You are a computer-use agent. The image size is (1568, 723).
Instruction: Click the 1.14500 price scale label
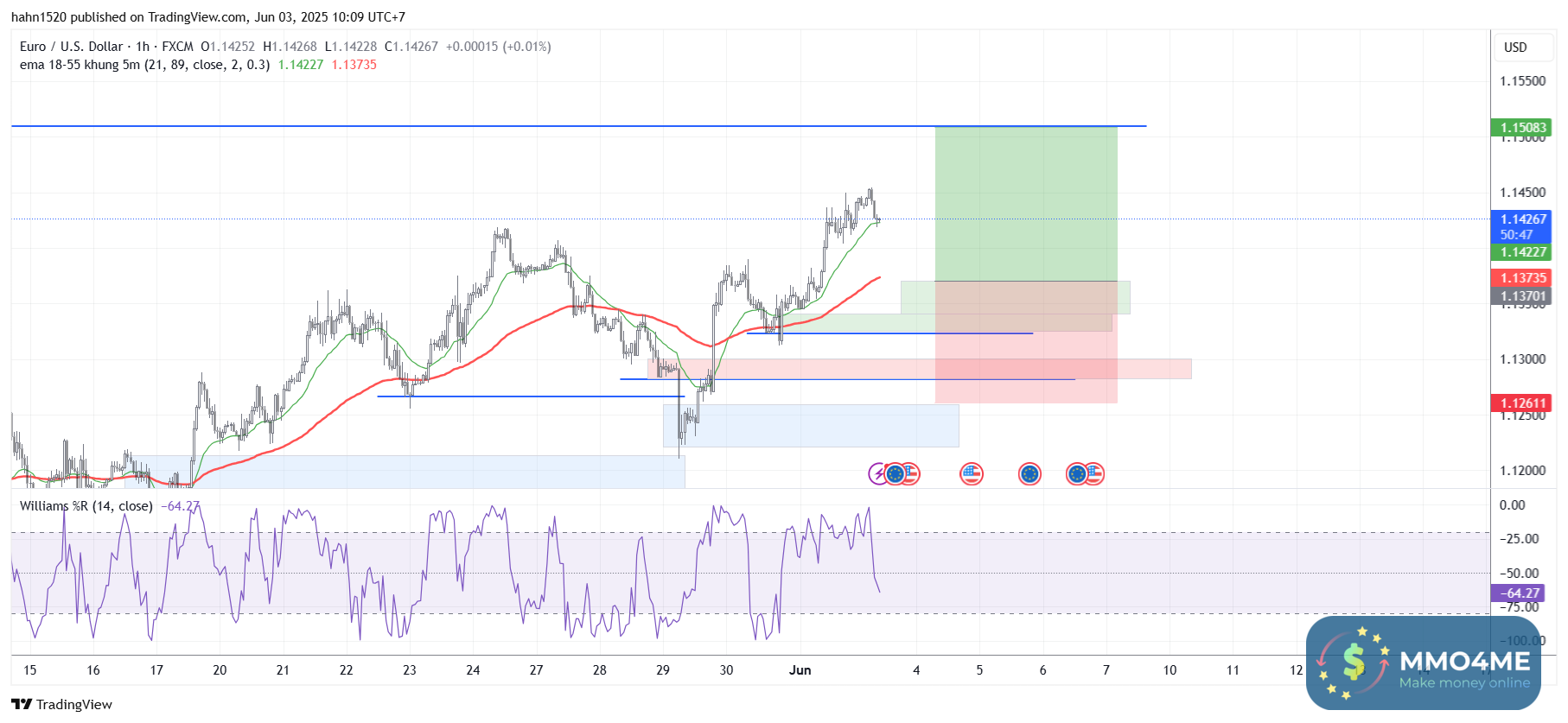point(1523,193)
